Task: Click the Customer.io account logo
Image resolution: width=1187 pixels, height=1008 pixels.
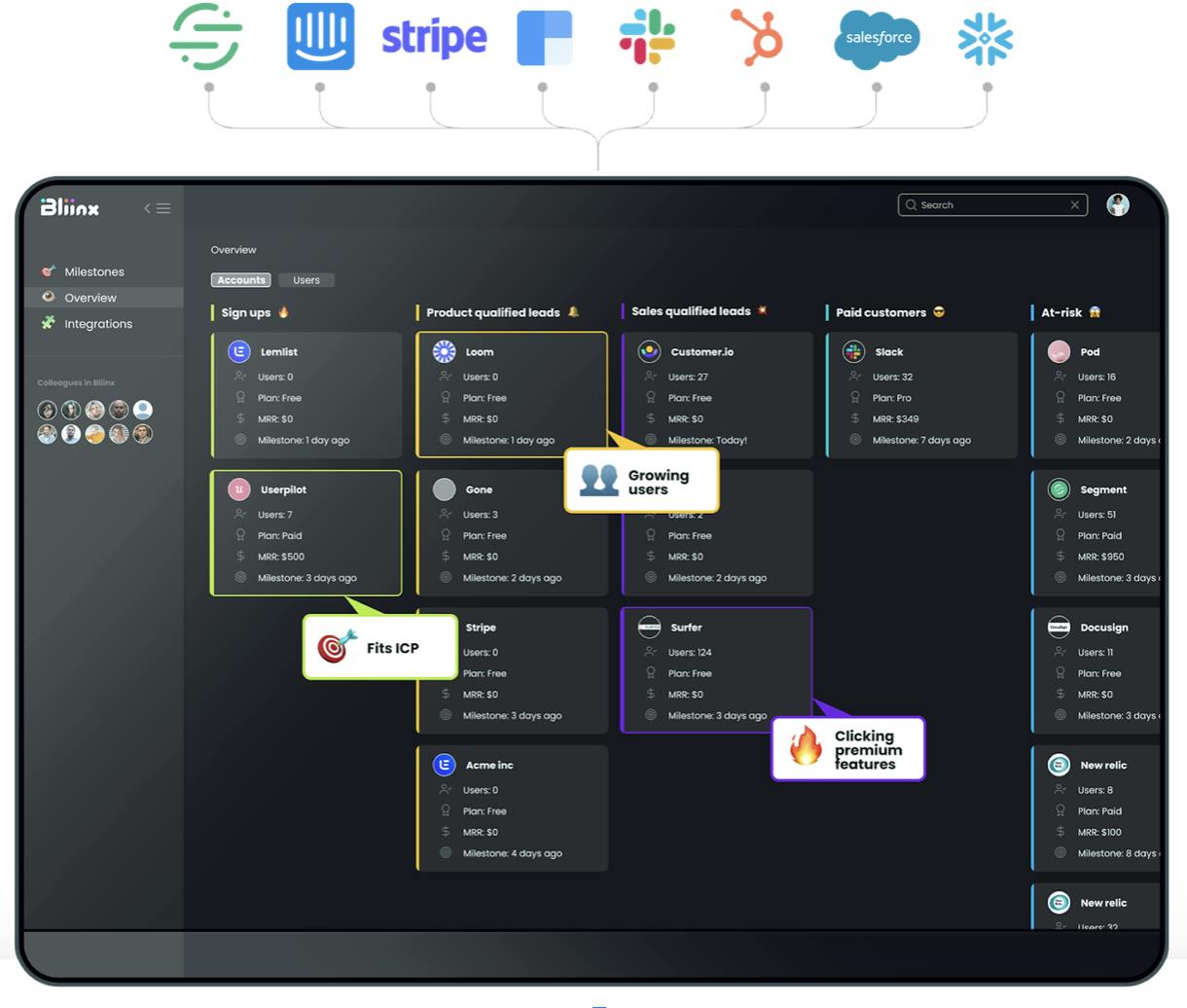Action: (649, 351)
